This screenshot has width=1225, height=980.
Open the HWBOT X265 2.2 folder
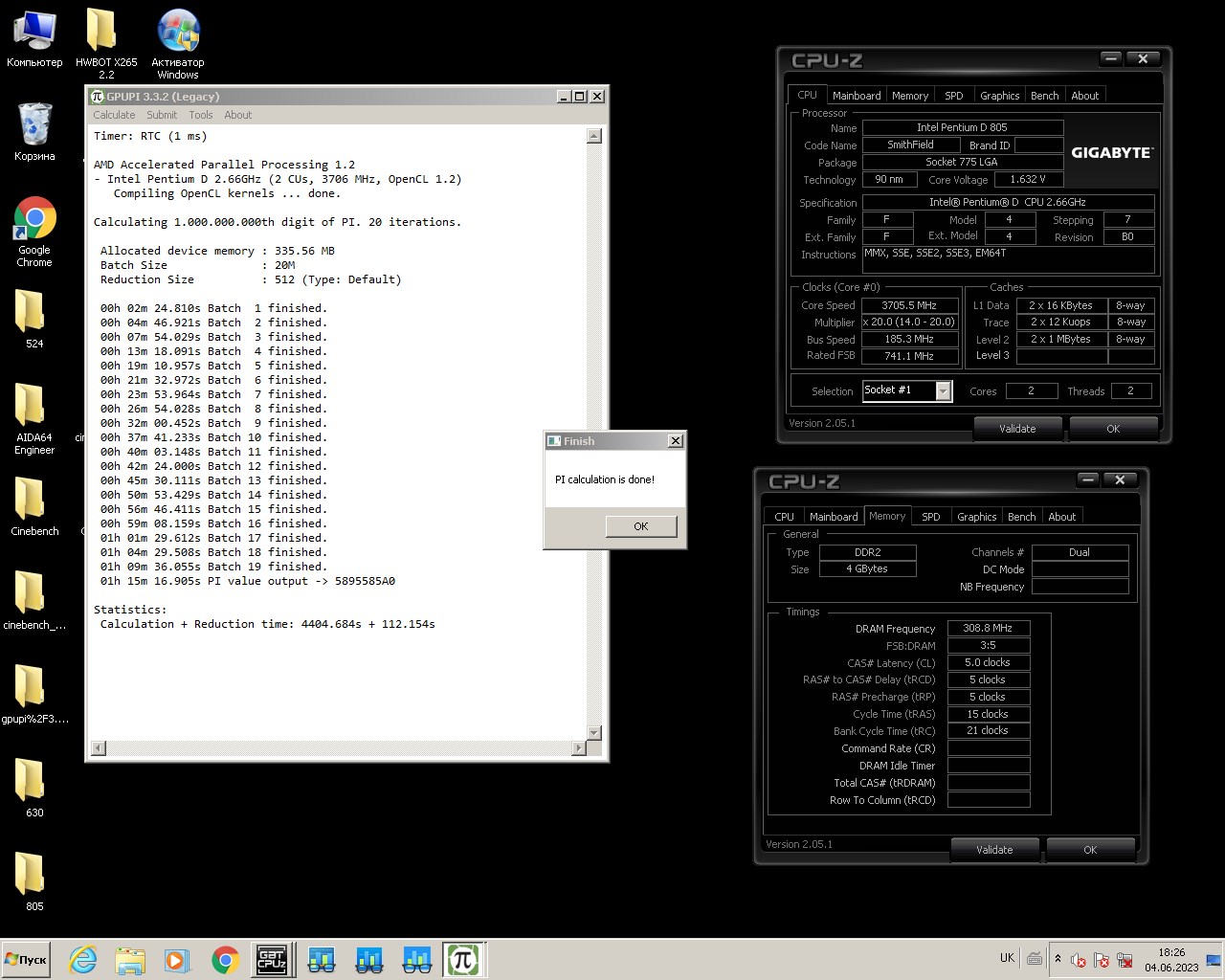(105, 43)
